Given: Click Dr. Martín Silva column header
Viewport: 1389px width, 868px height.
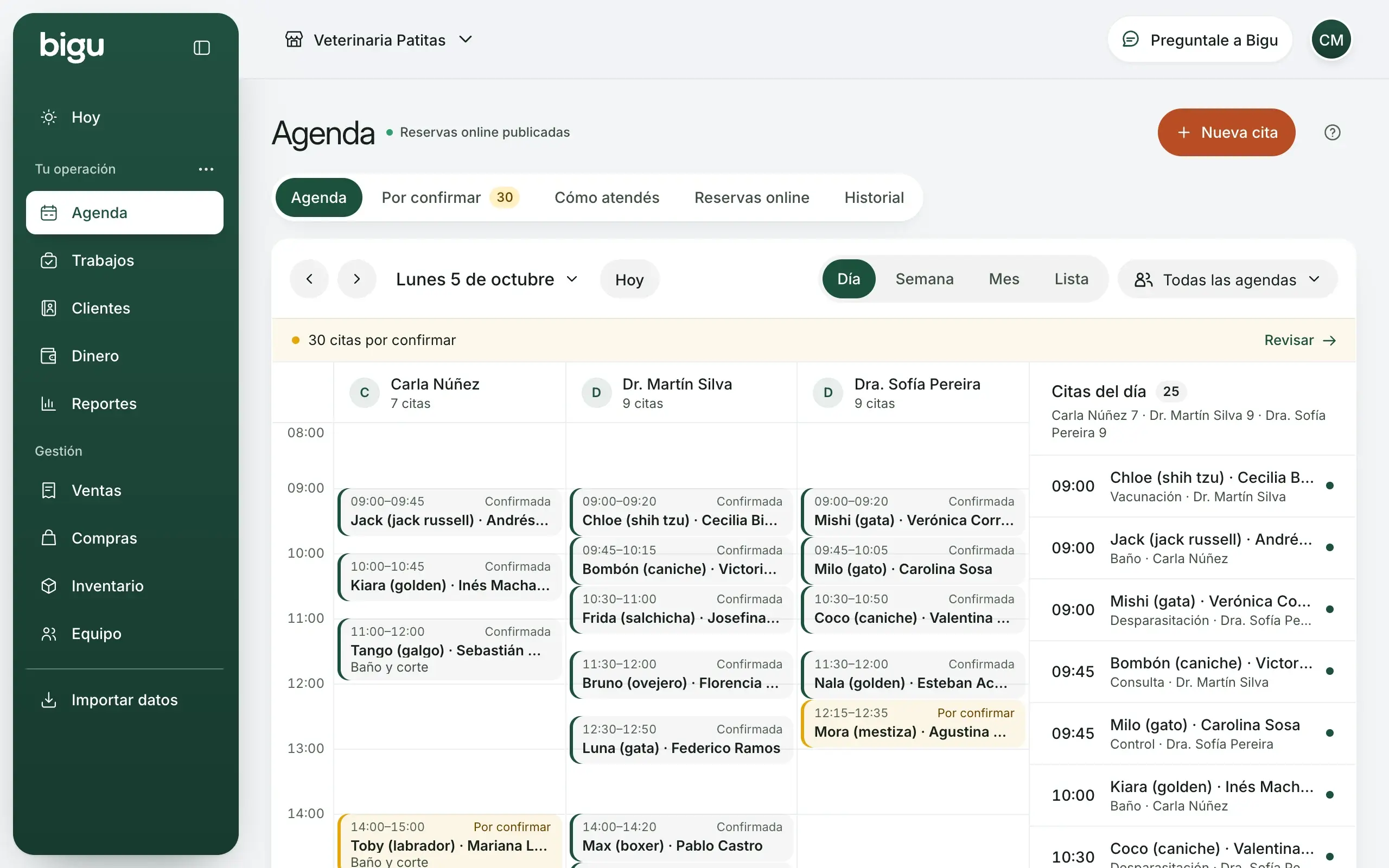Looking at the screenshot, I should pos(681,393).
